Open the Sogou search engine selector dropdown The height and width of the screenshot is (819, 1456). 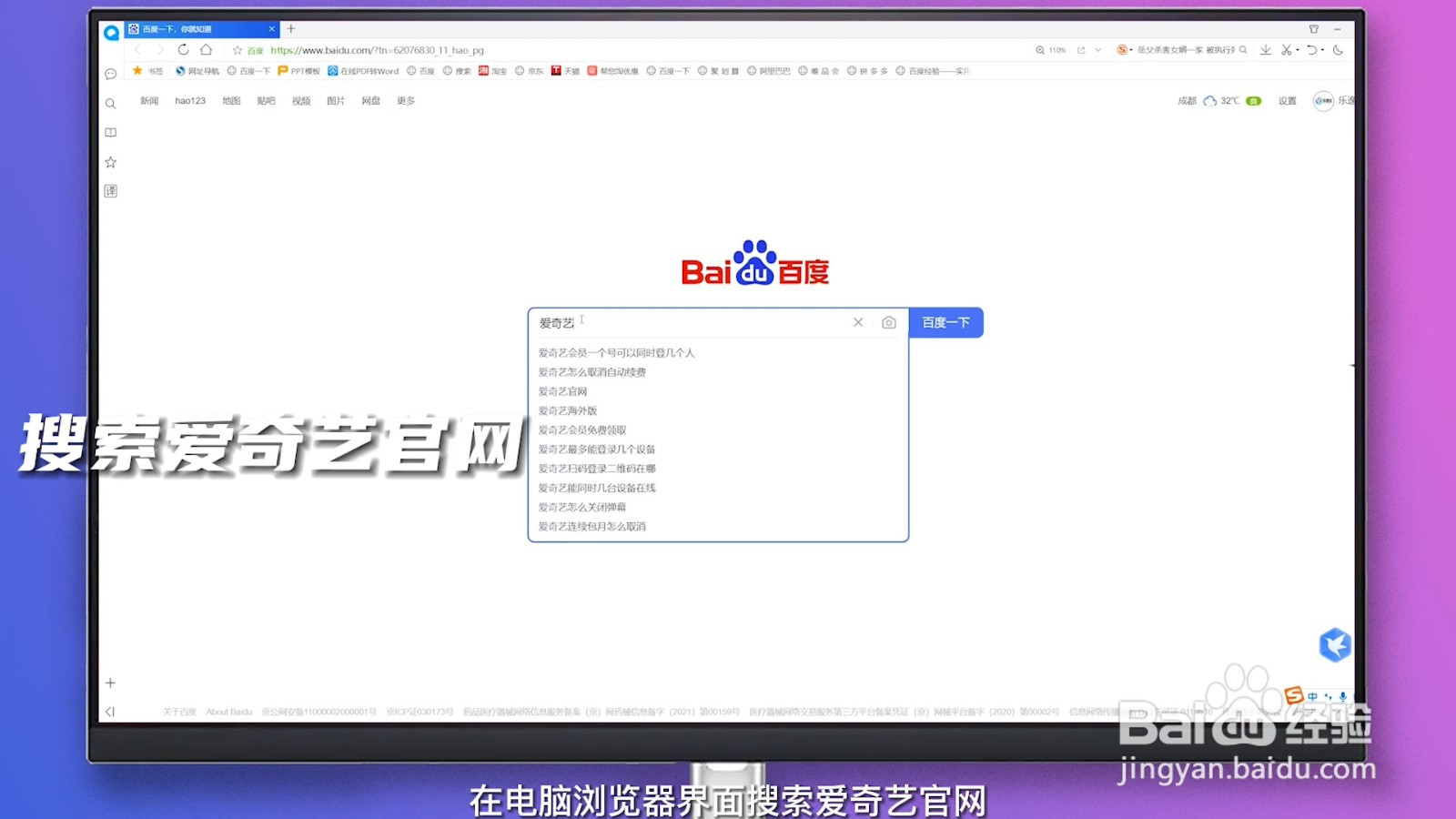1125,50
